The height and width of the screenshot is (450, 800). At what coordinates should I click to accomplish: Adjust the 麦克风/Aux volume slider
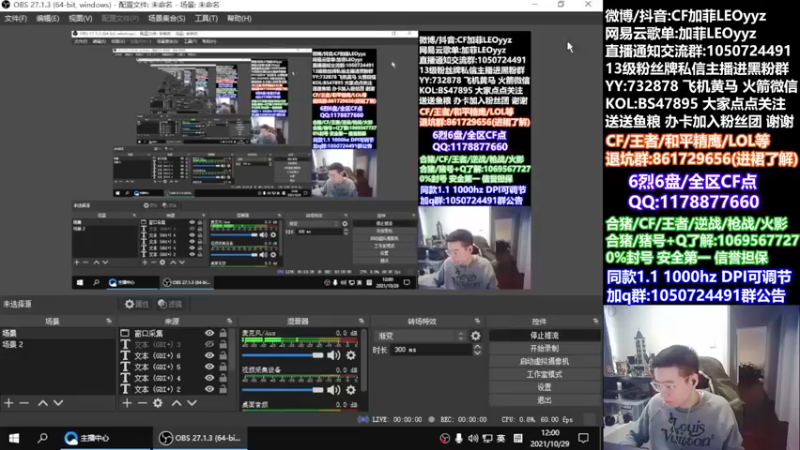tap(283, 355)
